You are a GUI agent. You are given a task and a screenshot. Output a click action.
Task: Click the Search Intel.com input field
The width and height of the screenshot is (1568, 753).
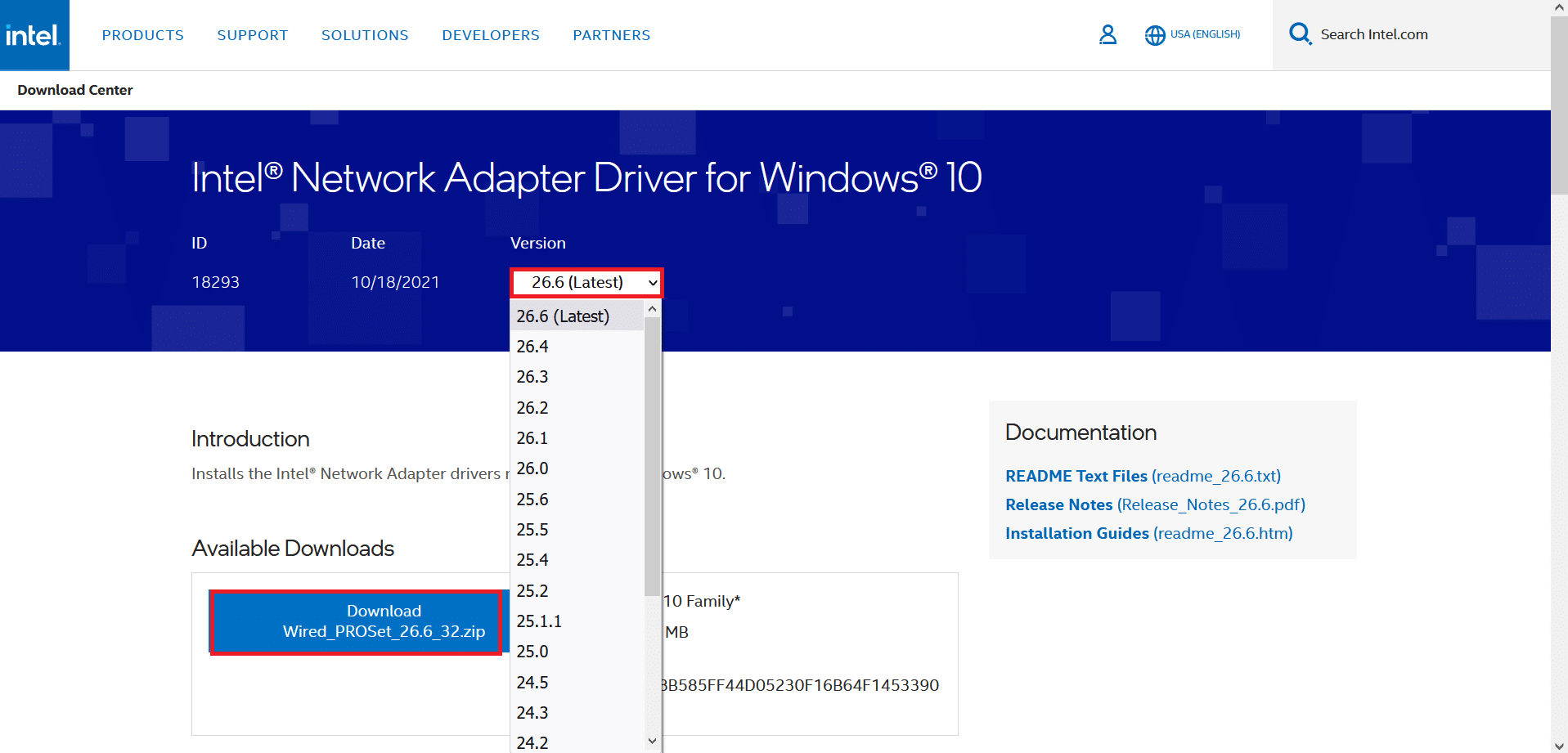click(1373, 34)
